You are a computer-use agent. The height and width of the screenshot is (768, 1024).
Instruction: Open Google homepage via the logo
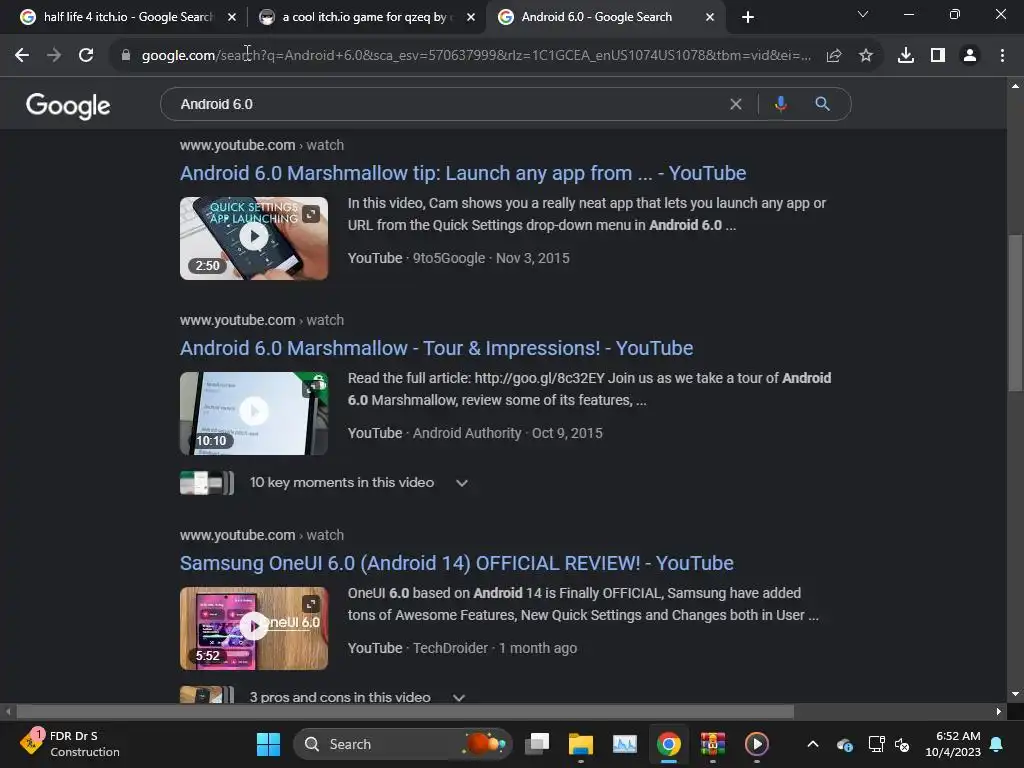pyautogui.click(x=68, y=106)
